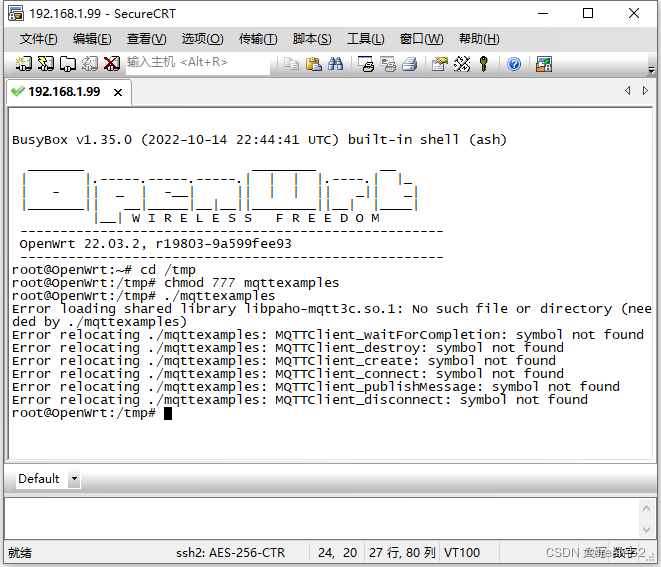Open Session Options toolbar icon
The image size is (661, 567).
pos(440,64)
